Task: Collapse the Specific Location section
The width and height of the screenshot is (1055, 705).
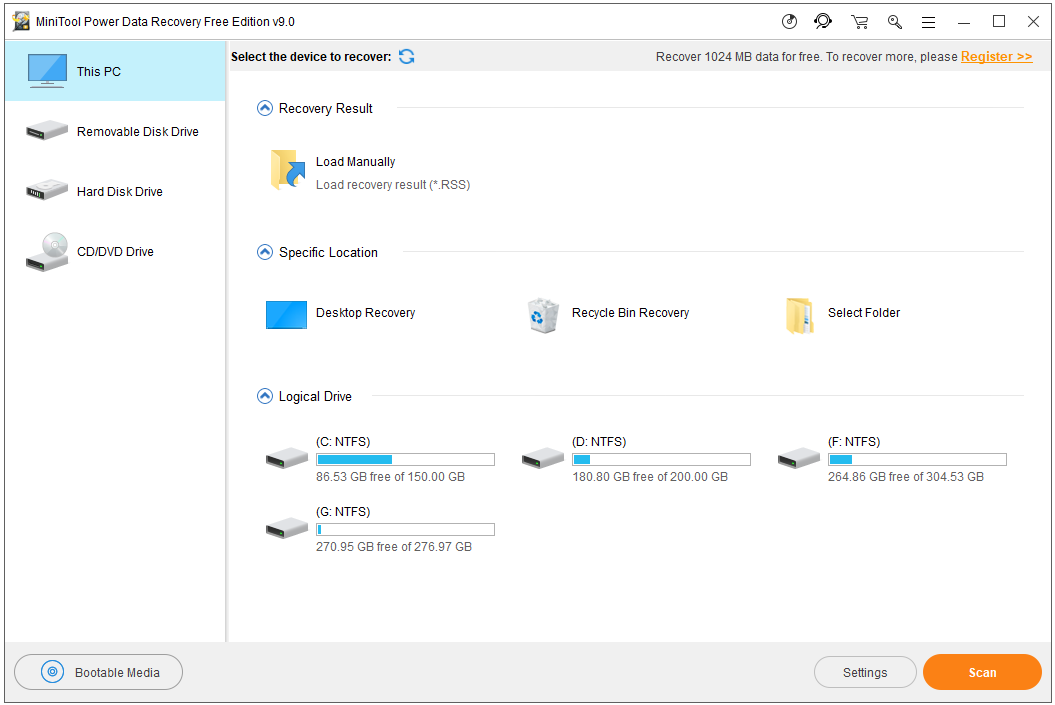Action: [x=265, y=252]
